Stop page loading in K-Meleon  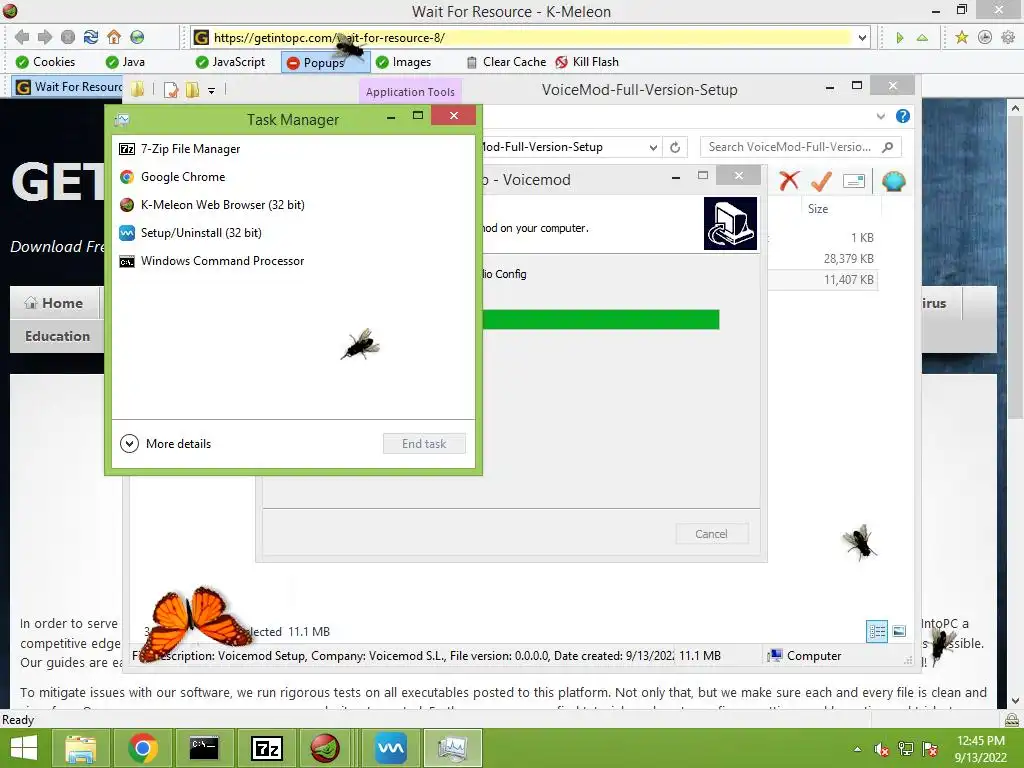click(x=67, y=37)
